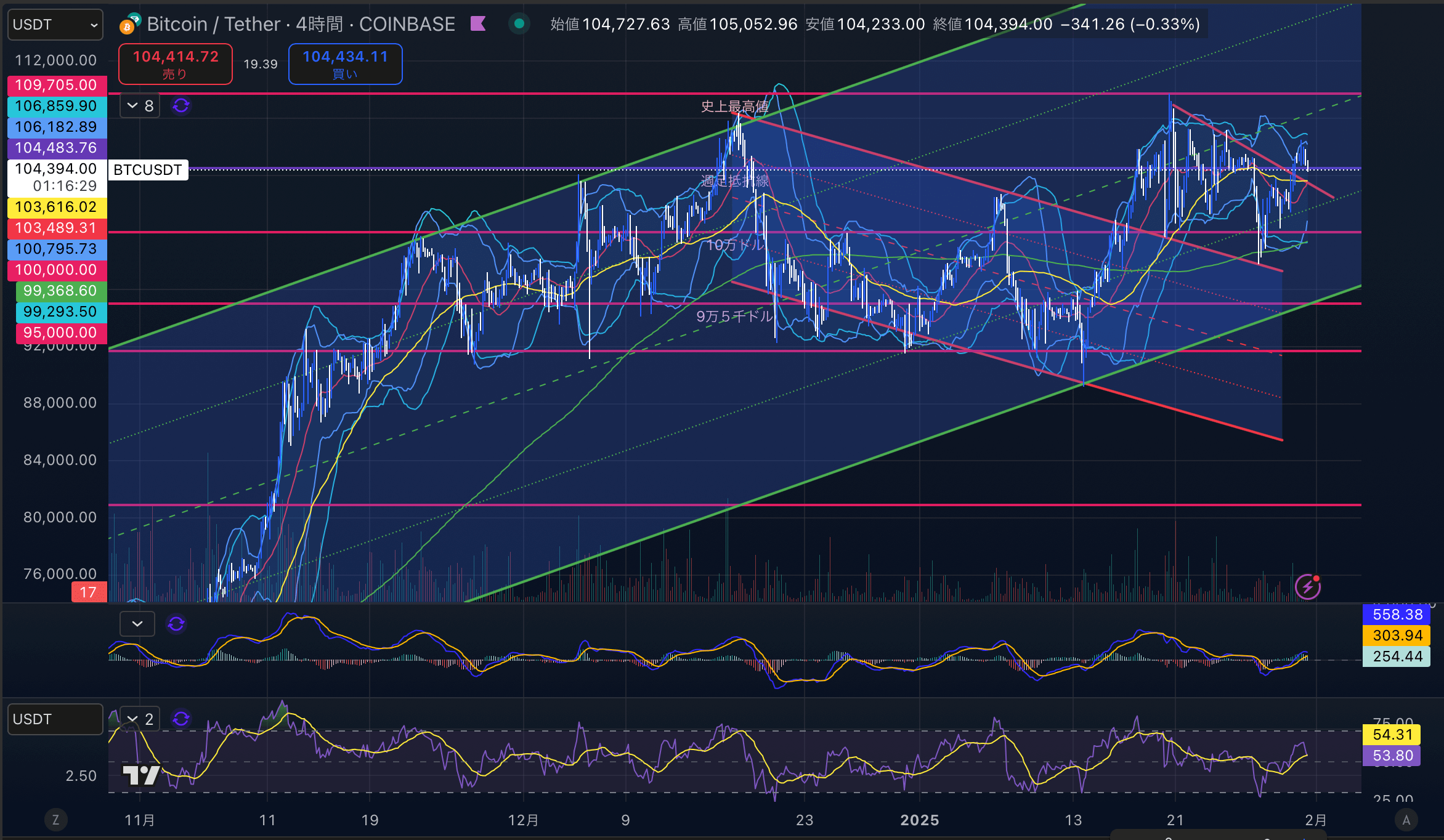Select the 10万ドル chart text annotation
Viewport: 1444px width, 840px height.
click(x=736, y=244)
